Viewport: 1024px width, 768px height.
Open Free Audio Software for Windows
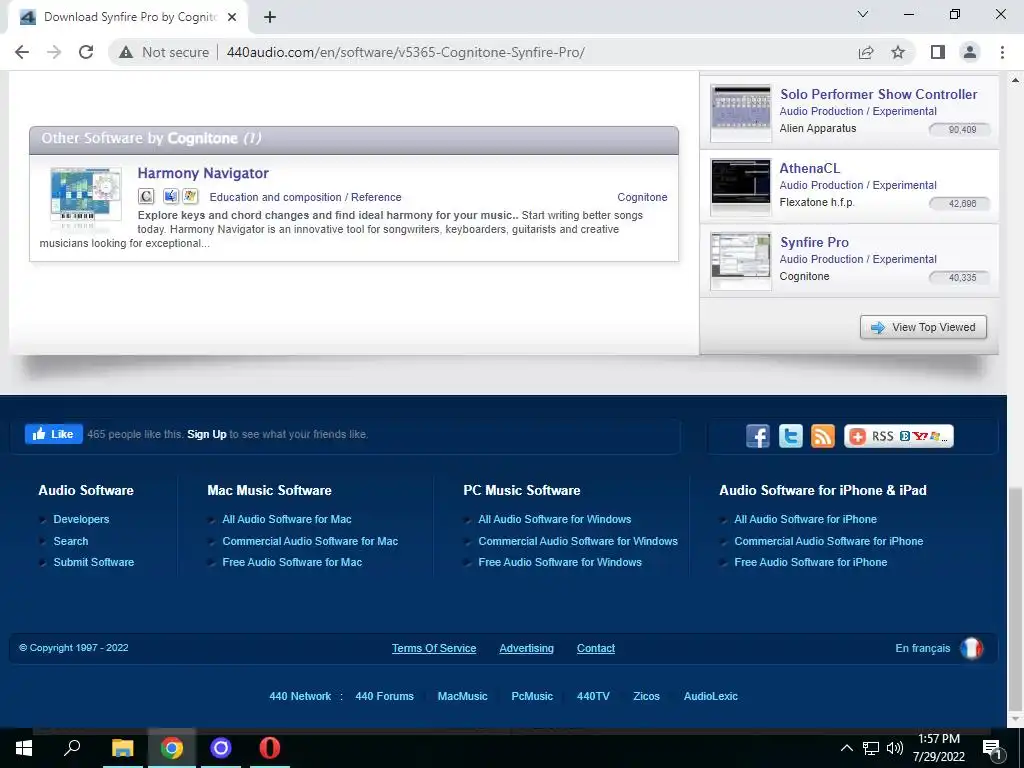click(560, 562)
